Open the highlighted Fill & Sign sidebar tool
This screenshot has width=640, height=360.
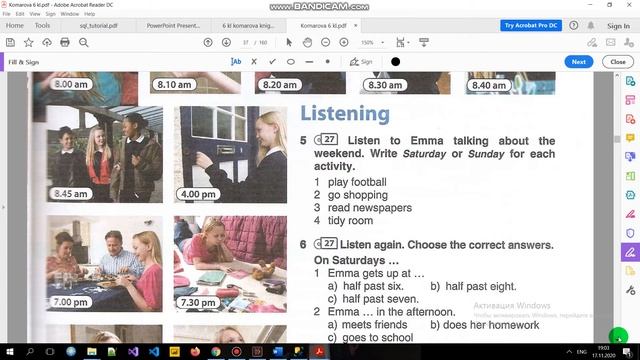pos(630,252)
